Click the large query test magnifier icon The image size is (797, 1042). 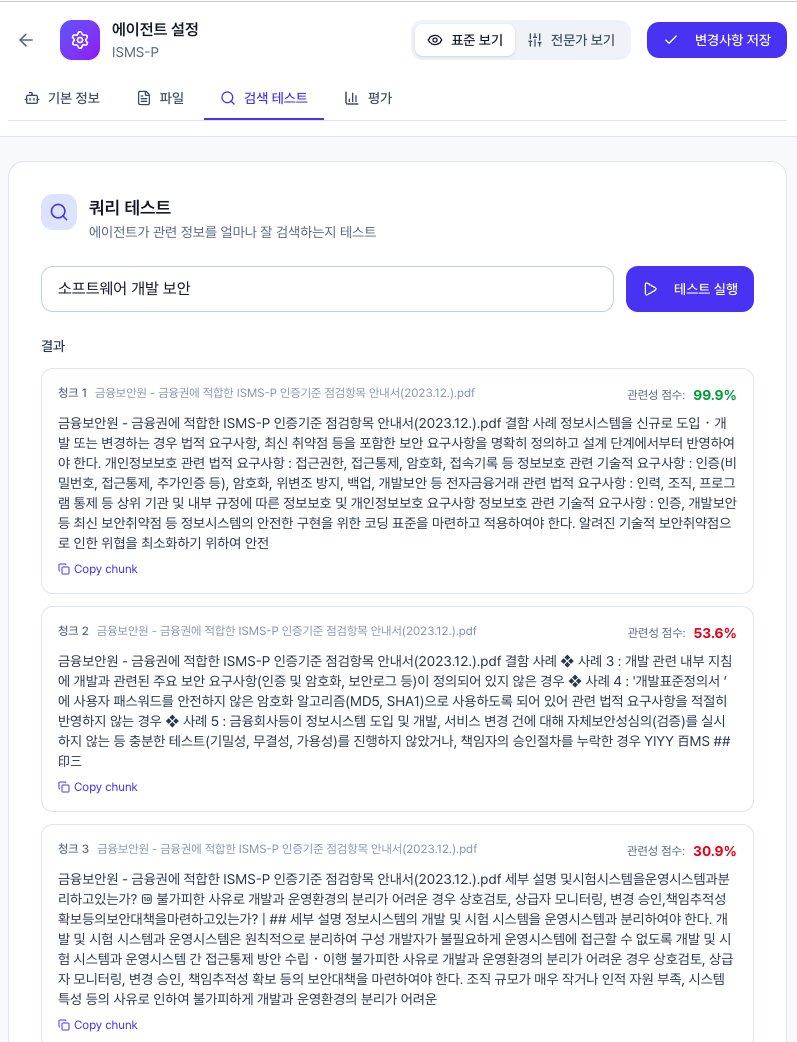pyautogui.click(x=58, y=212)
